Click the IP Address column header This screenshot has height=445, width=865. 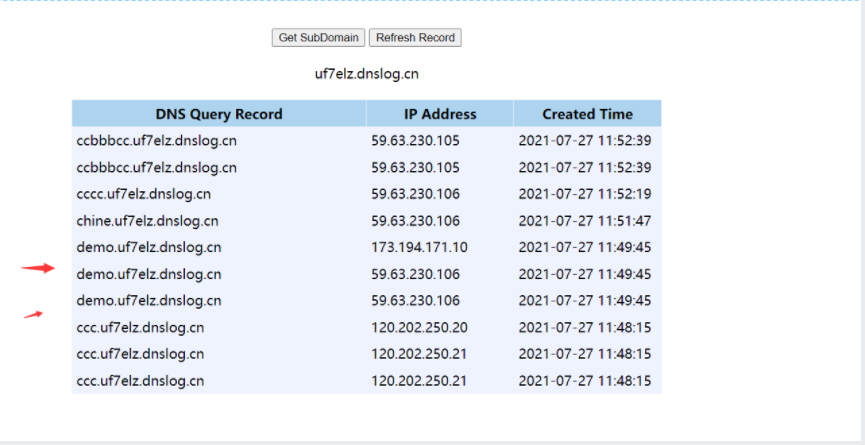[x=440, y=114]
